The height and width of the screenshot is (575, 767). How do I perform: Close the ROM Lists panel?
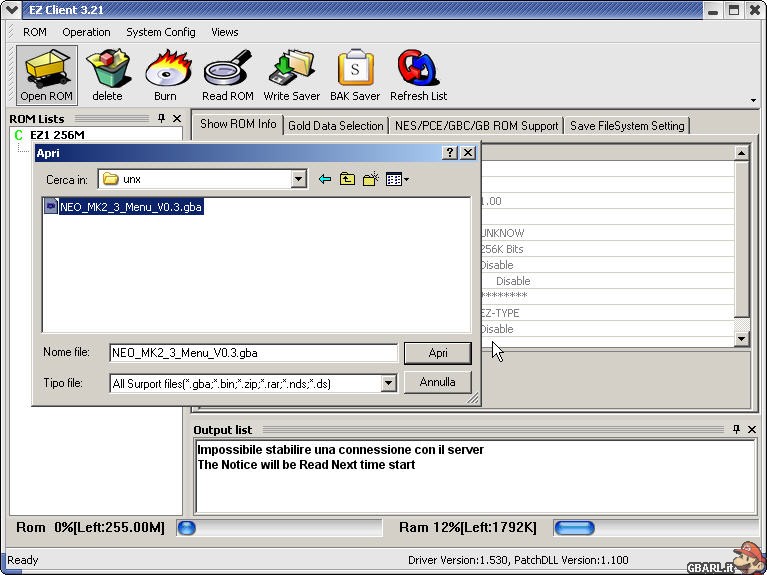click(177, 118)
